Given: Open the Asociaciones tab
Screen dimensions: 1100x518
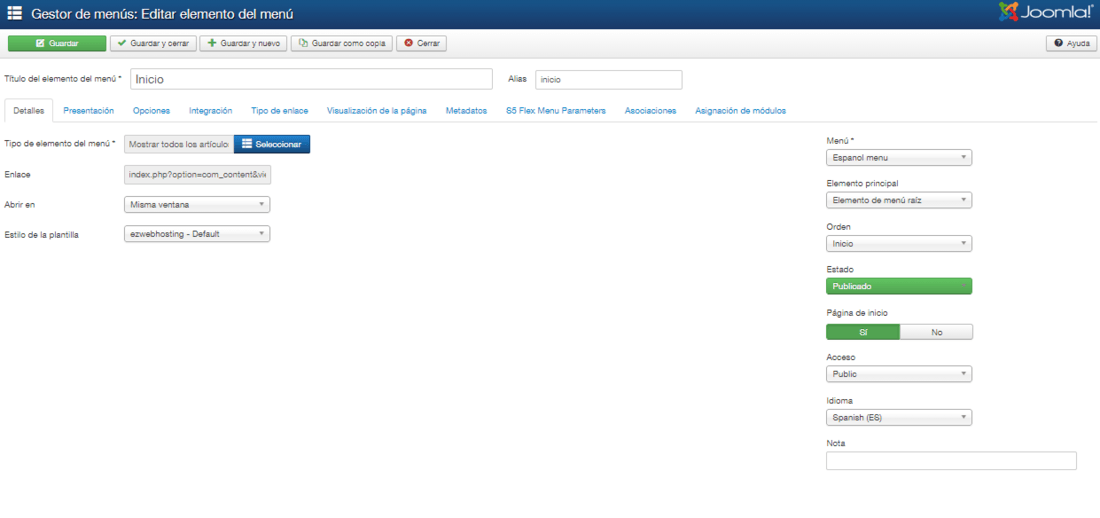Looking at the screenshot, I should coord(650,111).
